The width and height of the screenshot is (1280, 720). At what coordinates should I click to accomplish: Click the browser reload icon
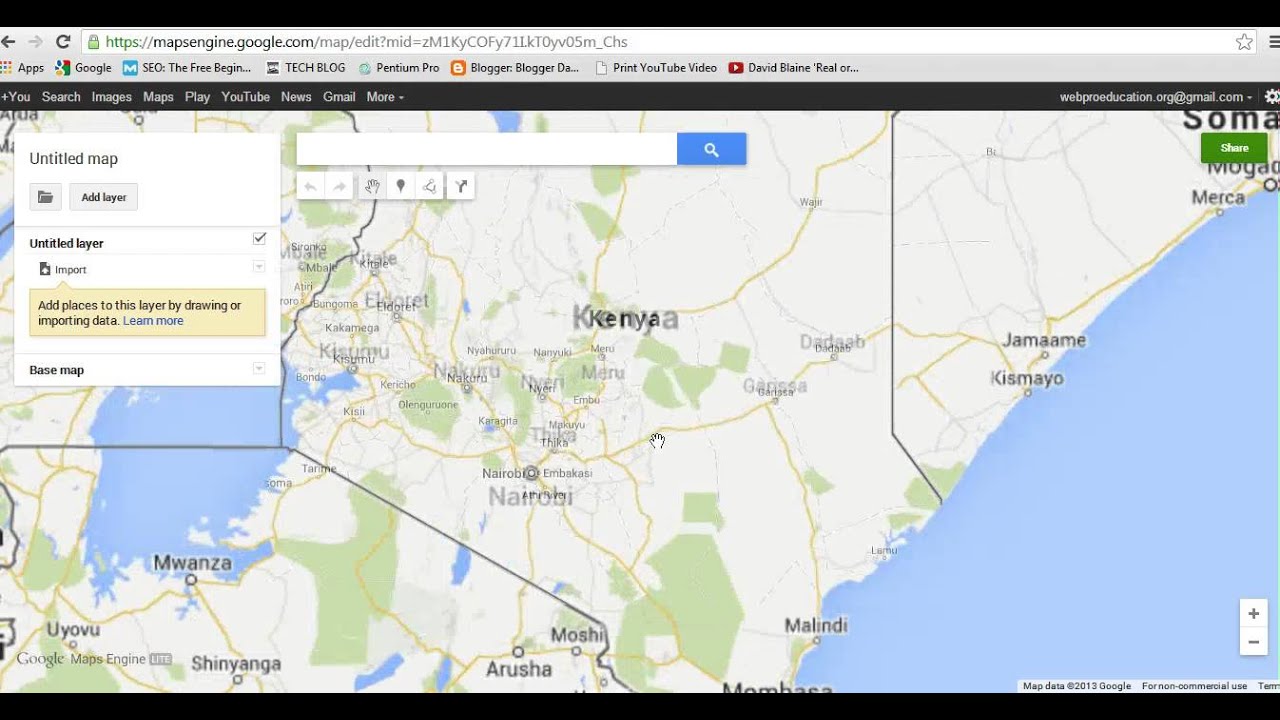[x=63, y=42]
